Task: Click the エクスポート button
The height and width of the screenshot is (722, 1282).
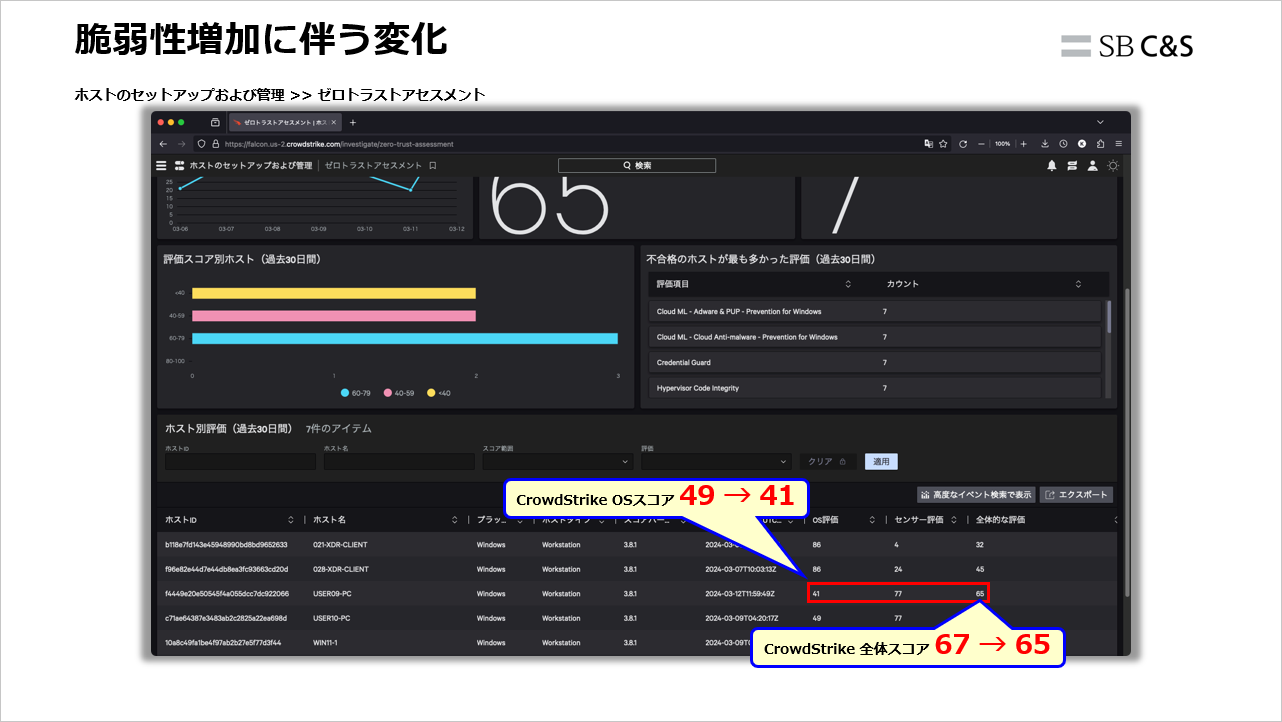Action: click(1078, 495)
